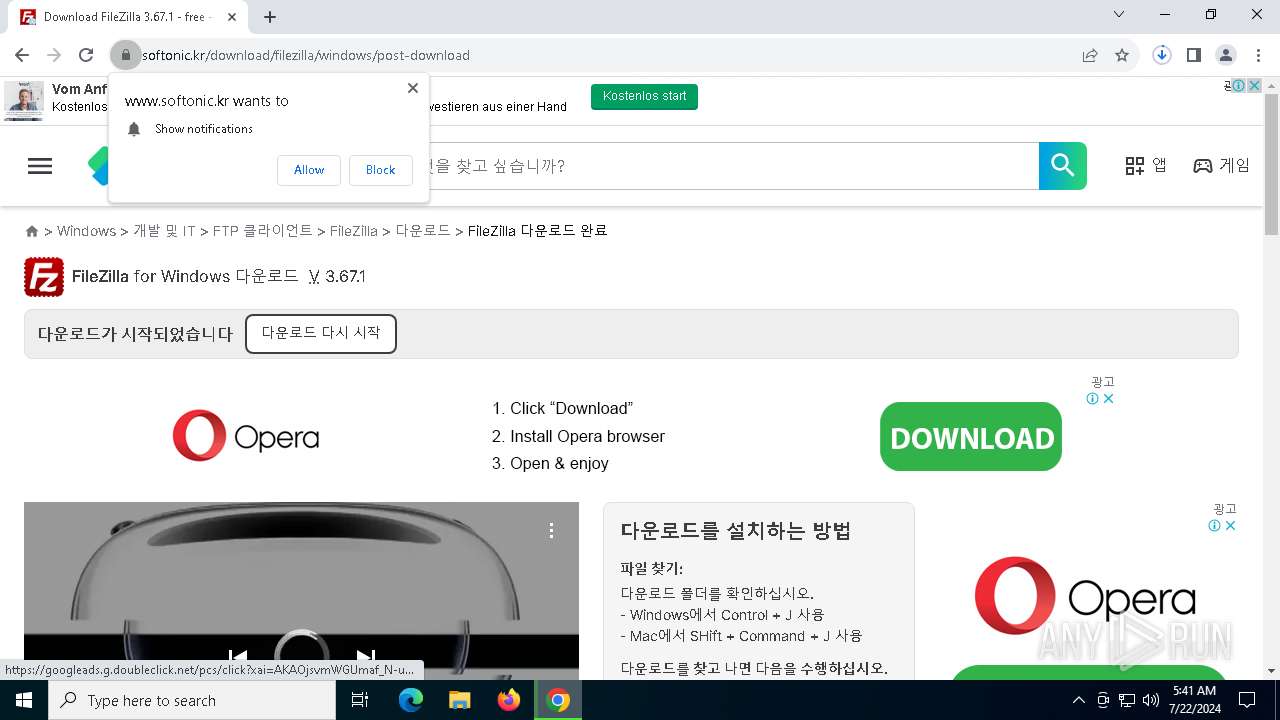
Task: Click the video previous track button
Action: [x=238, y=657]
